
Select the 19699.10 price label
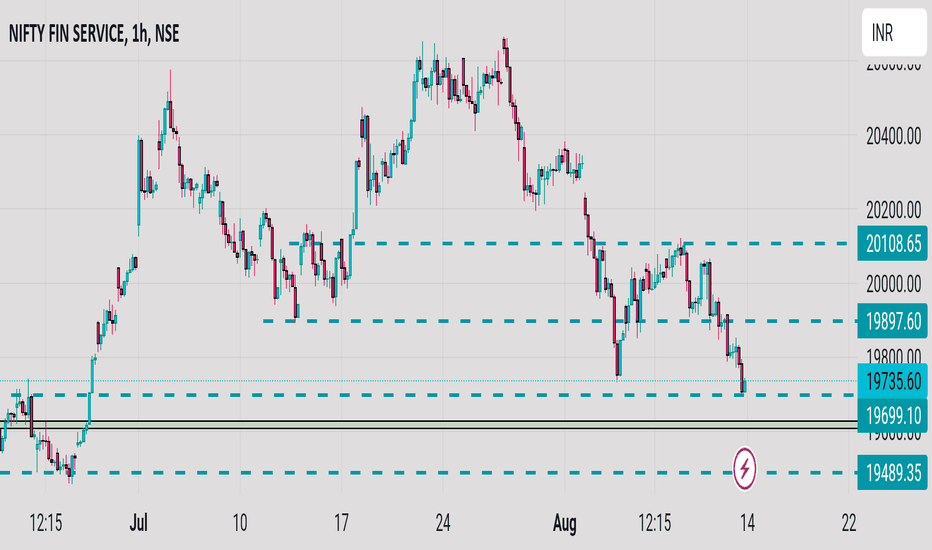(892, 415)
